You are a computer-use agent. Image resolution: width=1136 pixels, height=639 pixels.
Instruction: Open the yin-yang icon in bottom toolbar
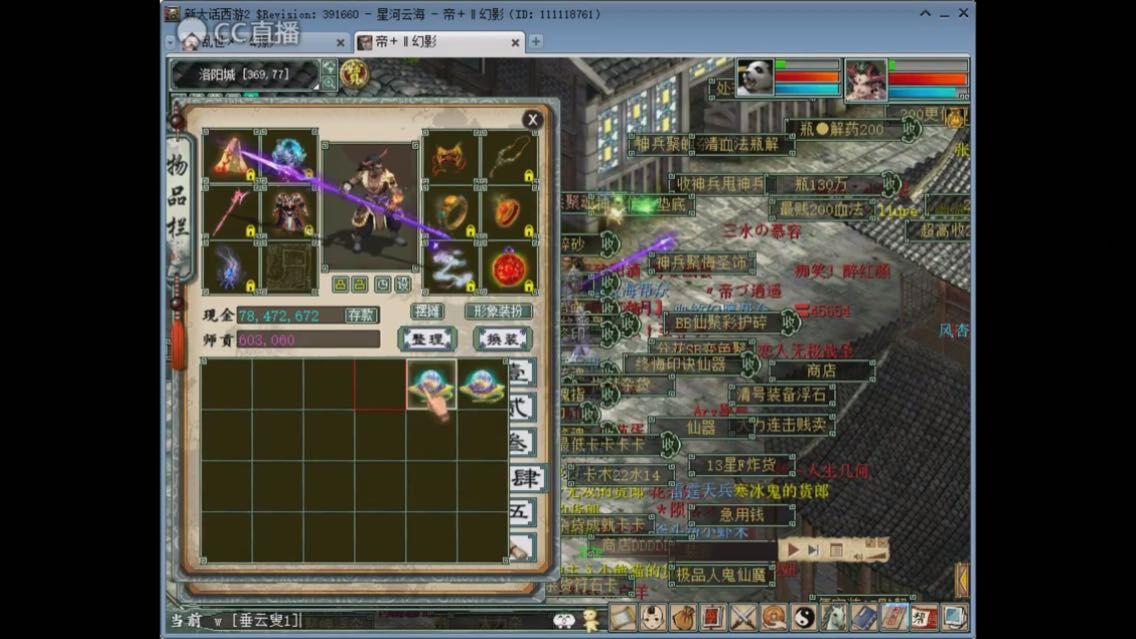pyautogui.click(x=804, y=618)
